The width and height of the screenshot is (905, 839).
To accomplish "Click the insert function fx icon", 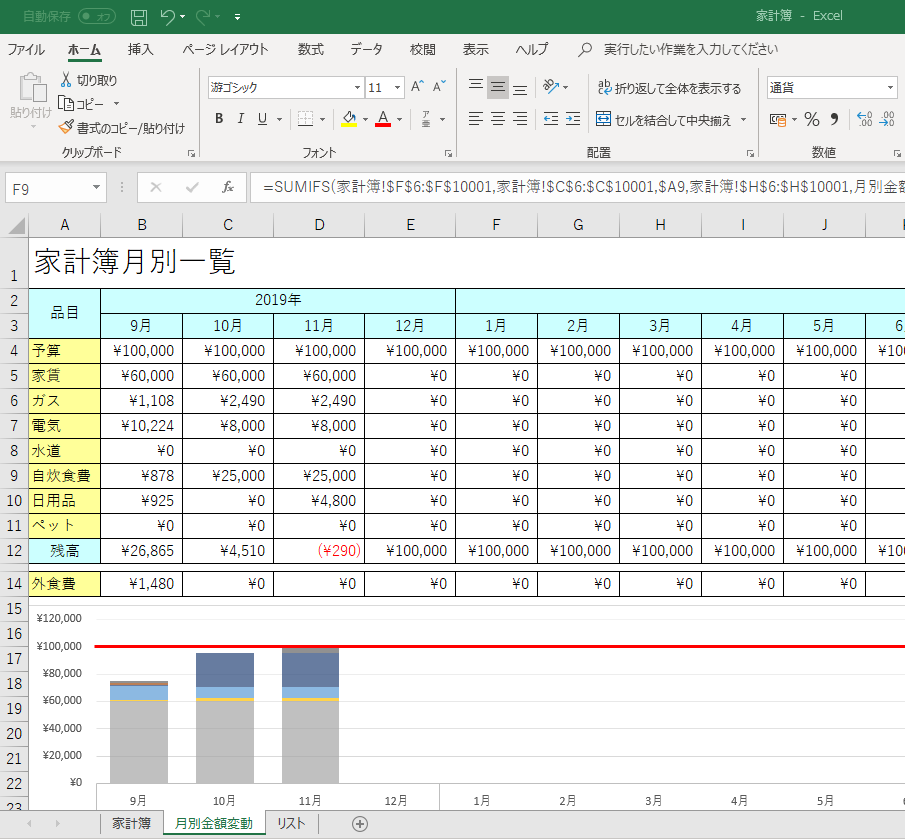I will 228,188.
